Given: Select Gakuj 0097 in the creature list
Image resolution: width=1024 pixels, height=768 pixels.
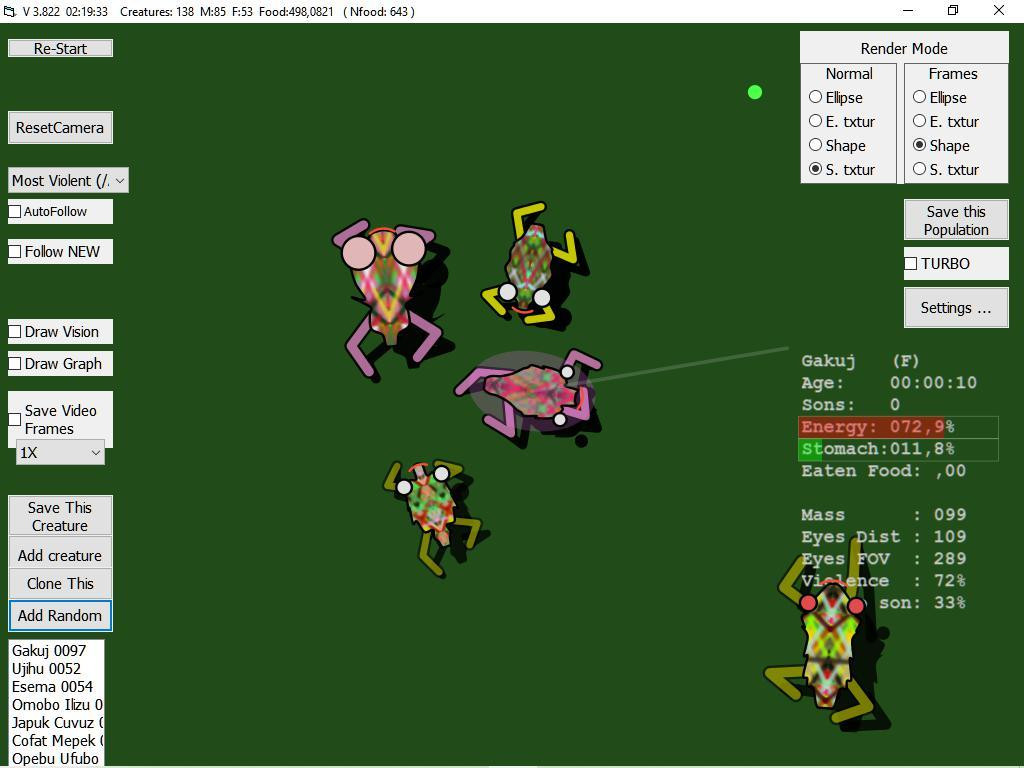Looking at the screenshot, I should 46,650.
